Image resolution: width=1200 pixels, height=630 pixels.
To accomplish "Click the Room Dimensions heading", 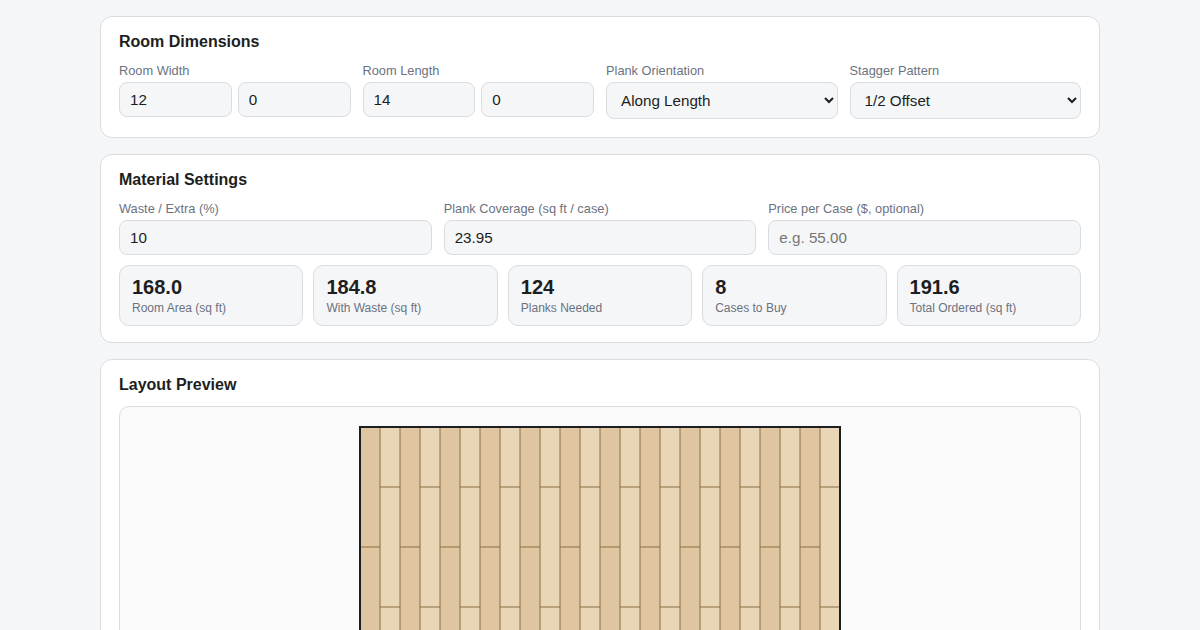I will pyautogui.click(x=189, y=42).
